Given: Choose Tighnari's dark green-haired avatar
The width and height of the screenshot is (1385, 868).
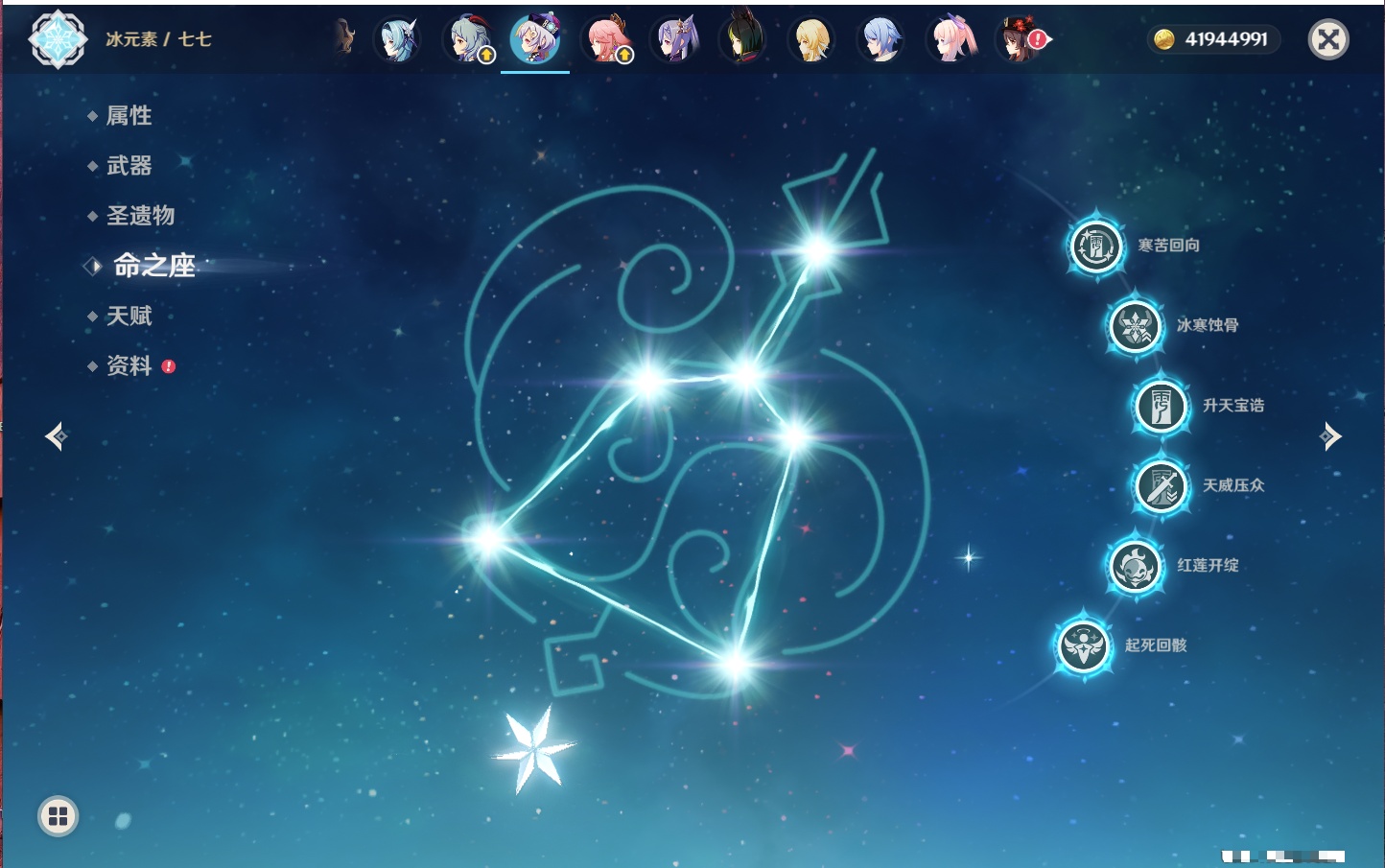Looking at the screenshot, I should [743, 37].
